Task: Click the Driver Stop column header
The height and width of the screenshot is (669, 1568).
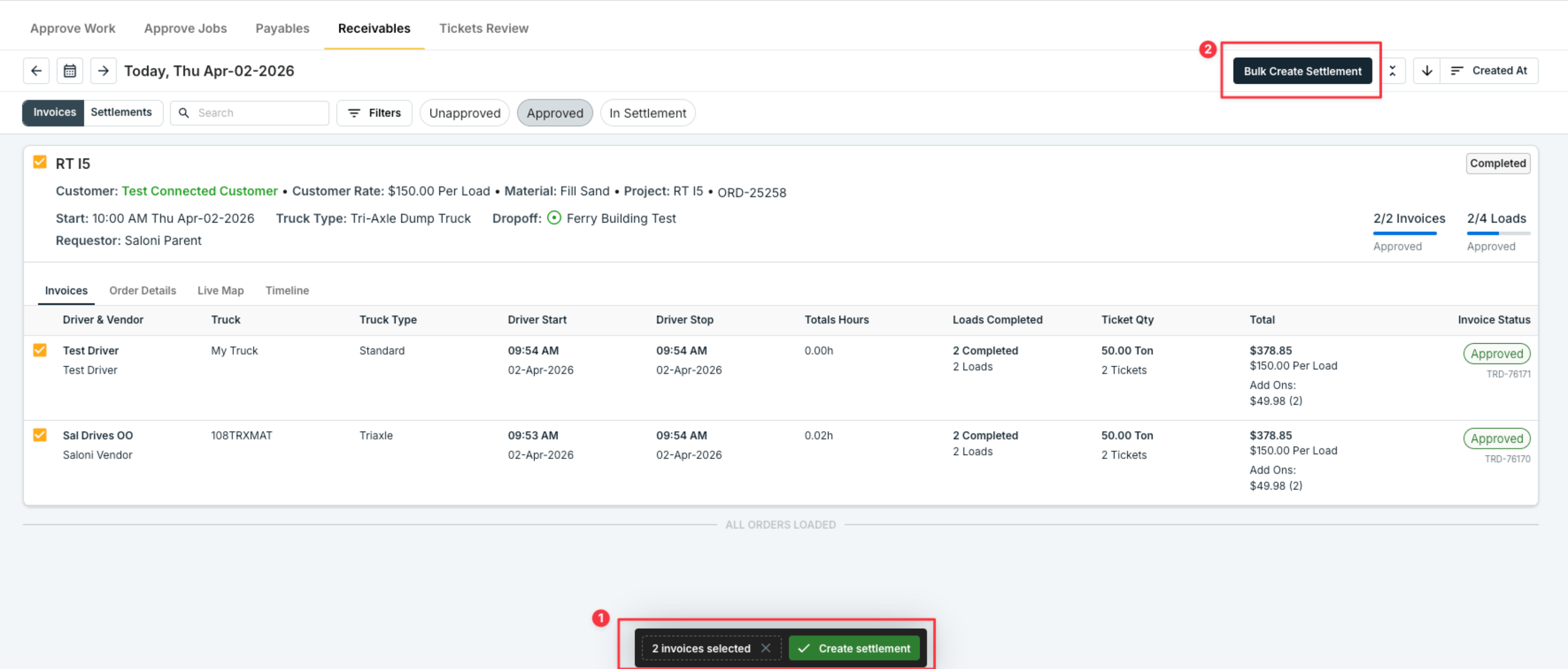Action: 684,319
